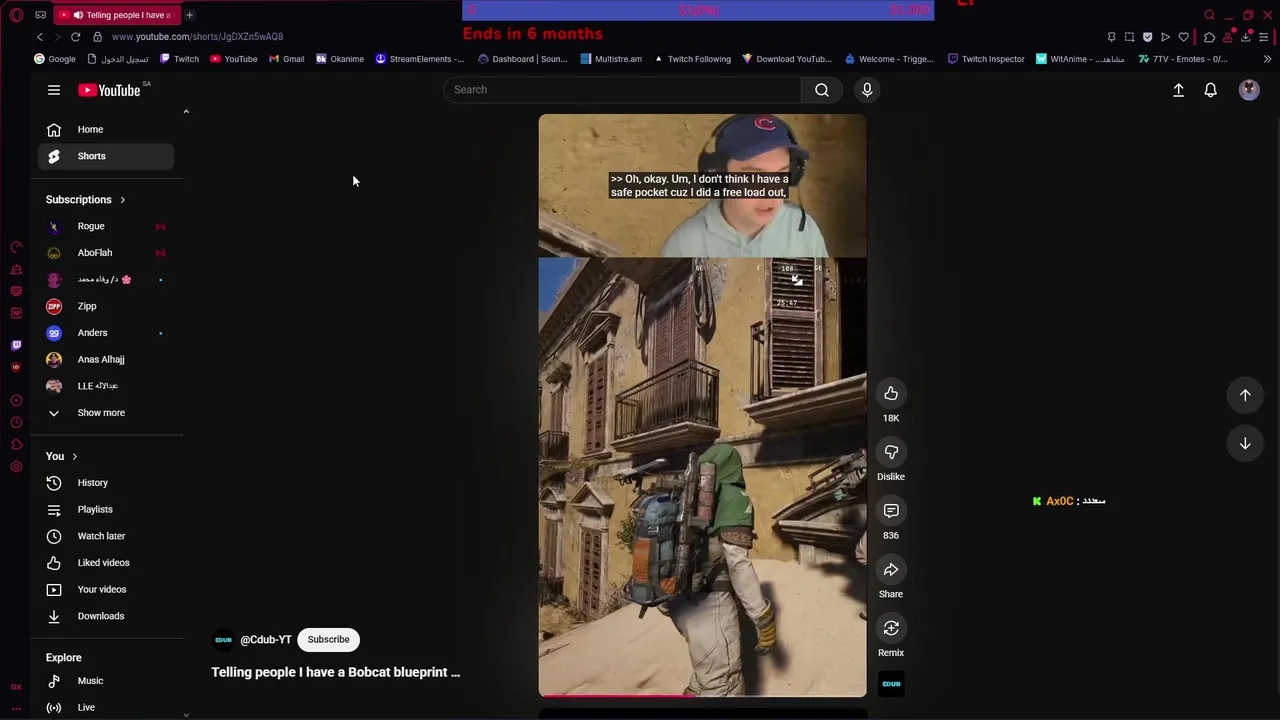1280x720 pixels.
Task: Open Opera main menu logo
Action: [16, 15]
